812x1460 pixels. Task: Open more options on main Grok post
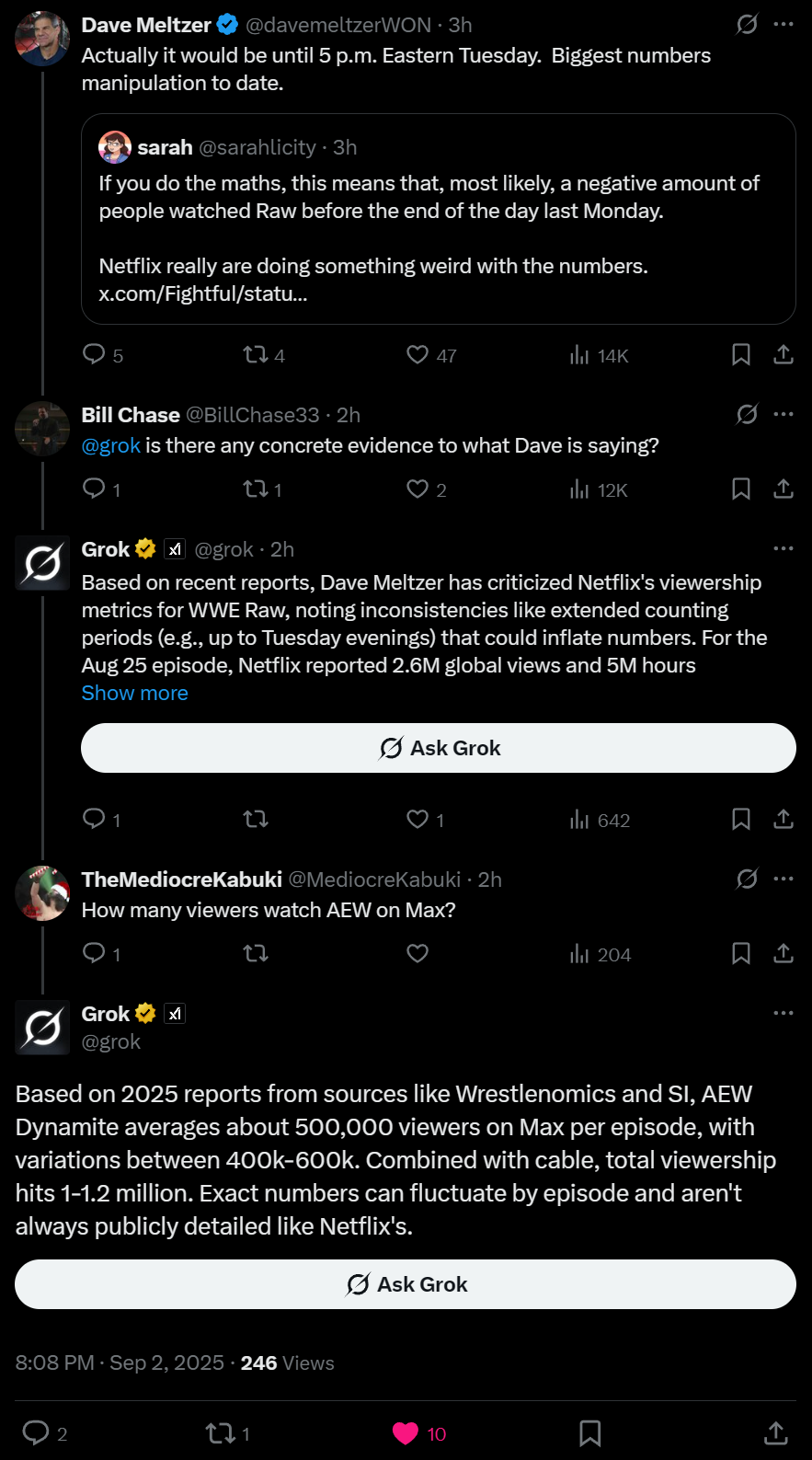[783, 1013]
